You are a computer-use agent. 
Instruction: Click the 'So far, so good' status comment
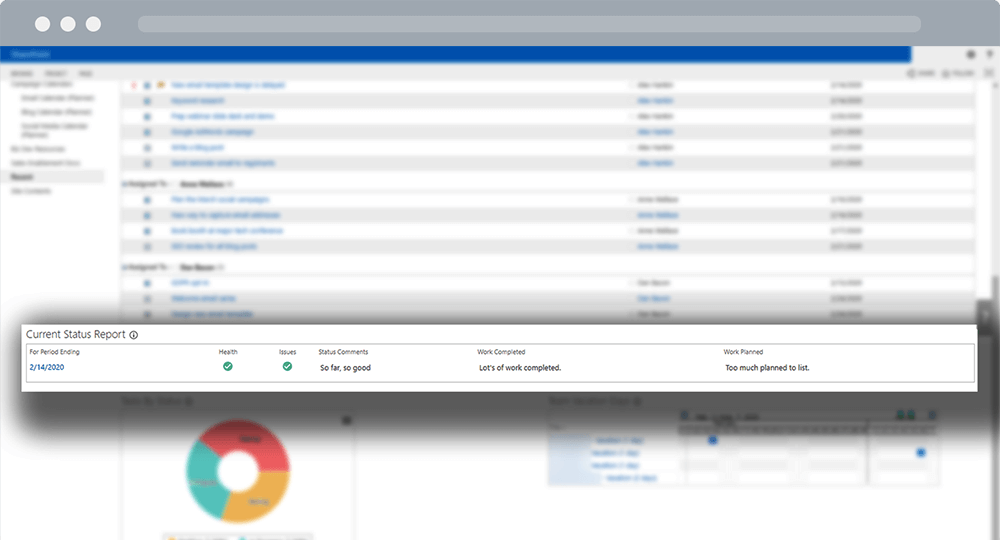pyautogui.click(x=345, y=368)
